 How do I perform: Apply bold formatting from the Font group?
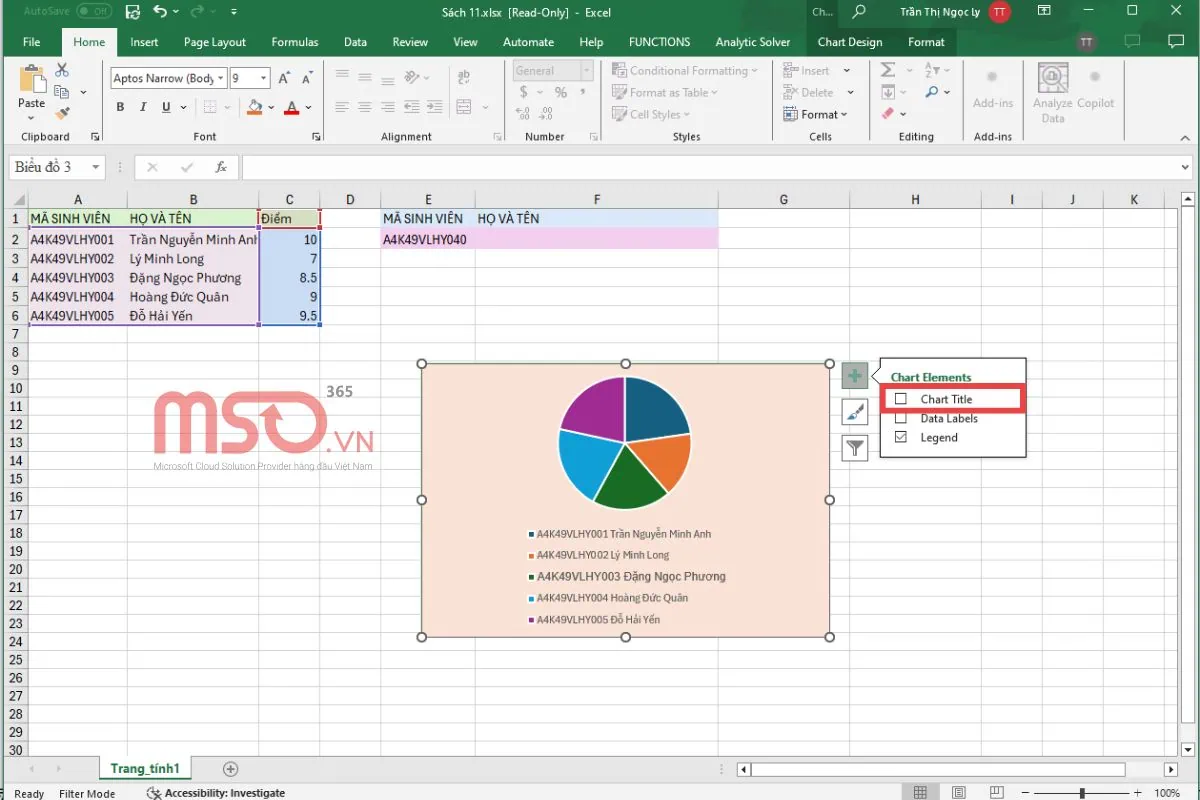120,107
